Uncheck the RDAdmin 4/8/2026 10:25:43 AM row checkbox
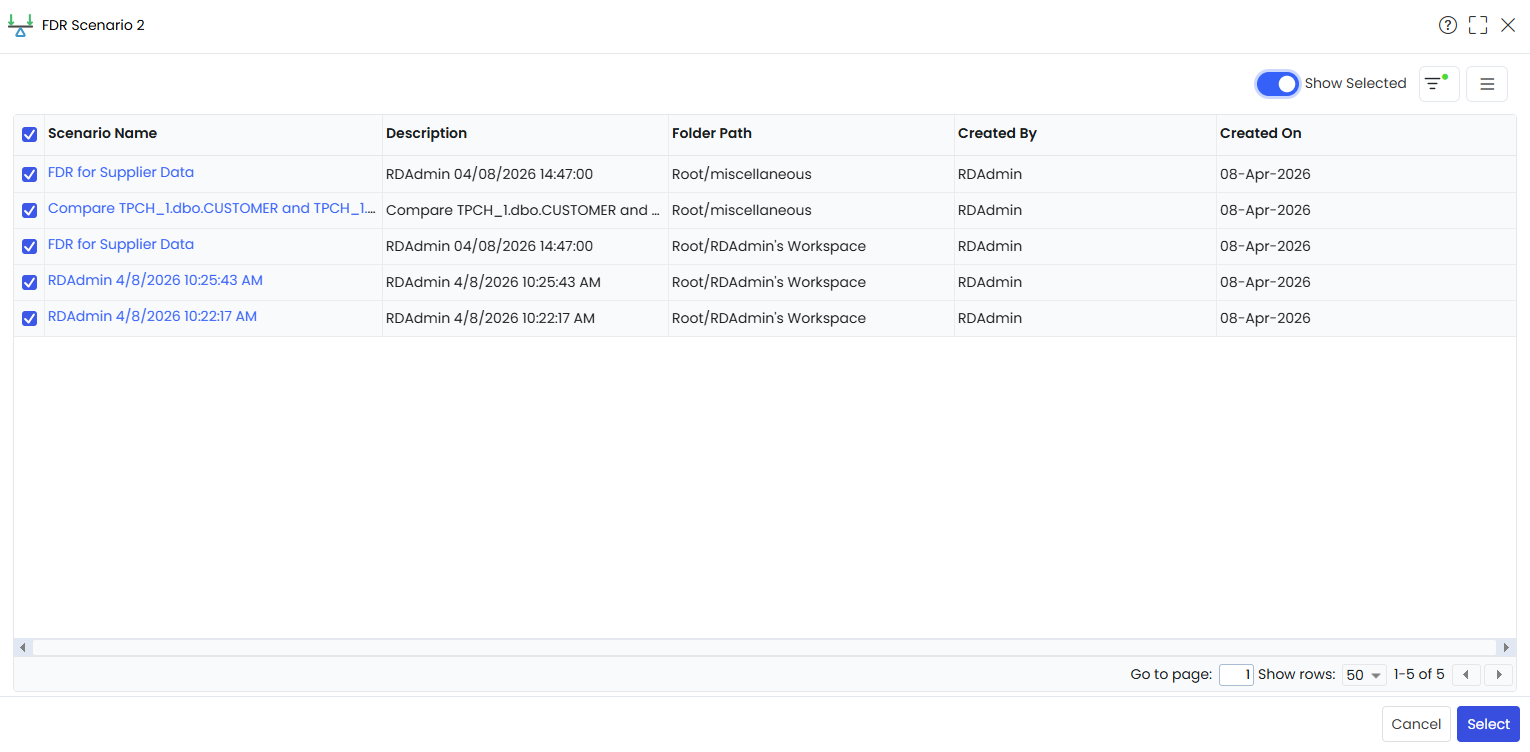 click(x=29, y=282)
